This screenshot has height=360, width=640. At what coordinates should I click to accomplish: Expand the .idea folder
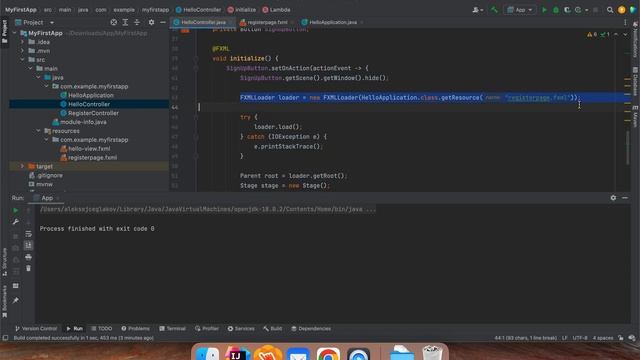coord(22,42)
